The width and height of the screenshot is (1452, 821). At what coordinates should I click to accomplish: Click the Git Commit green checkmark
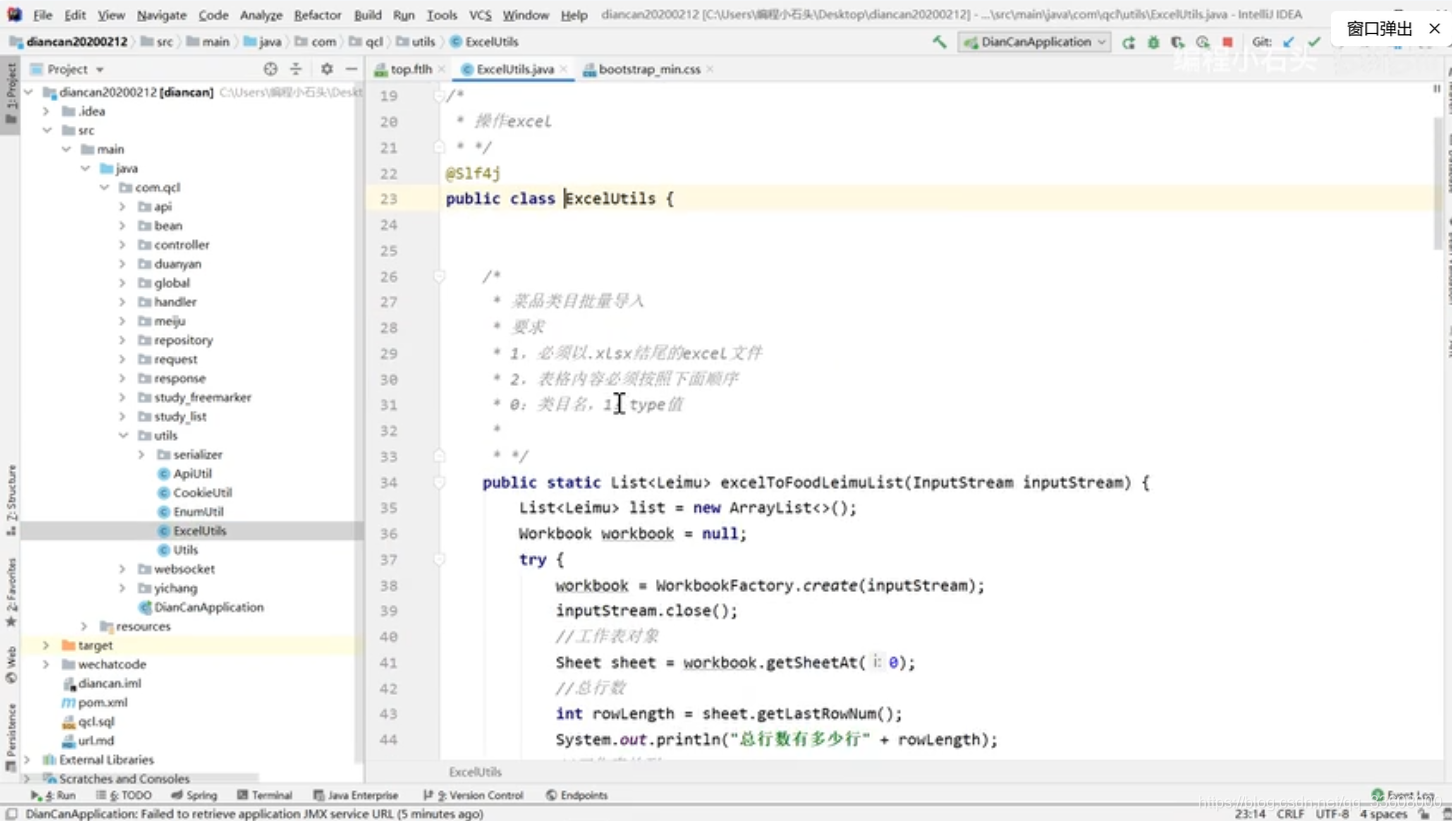pos(1314,42)
